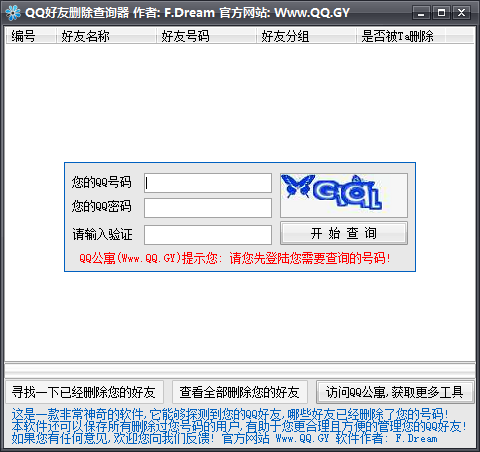The width and height of the screenshot is (480, 452).
Task: Click the 开始查询 button
Action: 344,233
